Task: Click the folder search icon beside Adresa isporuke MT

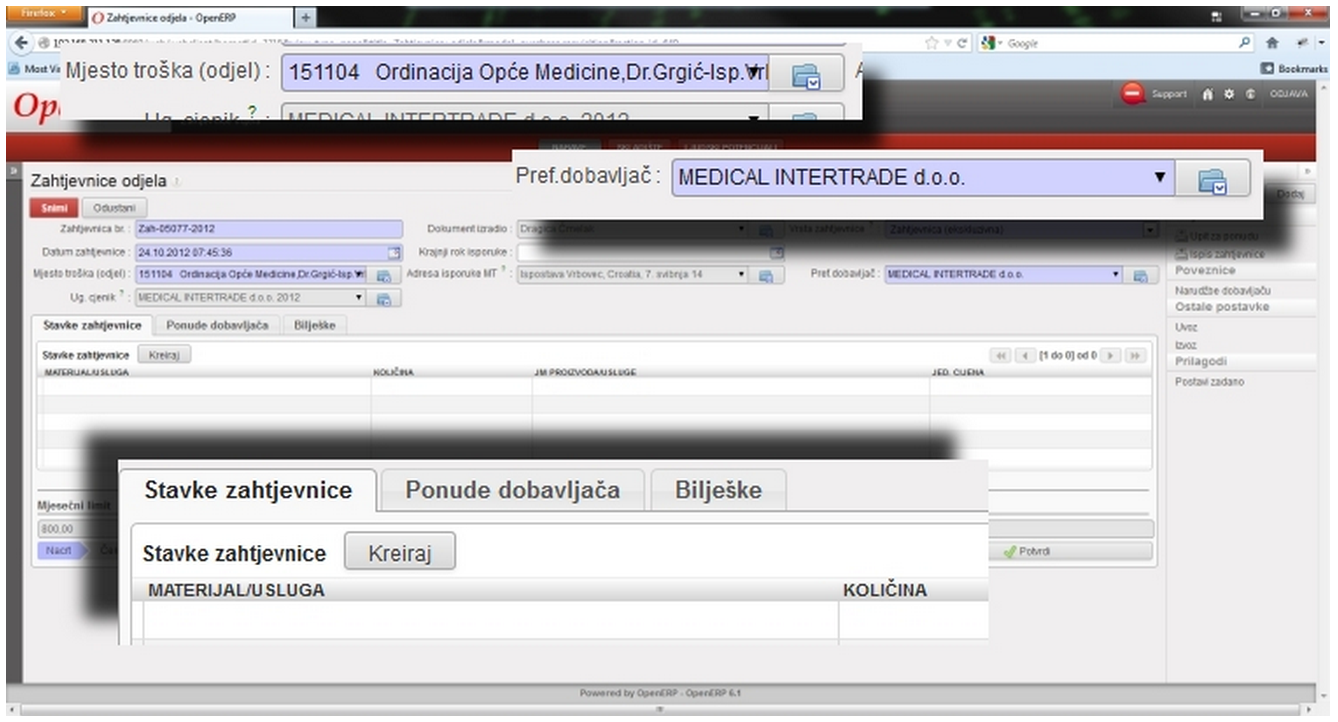Action: point(766,275)
